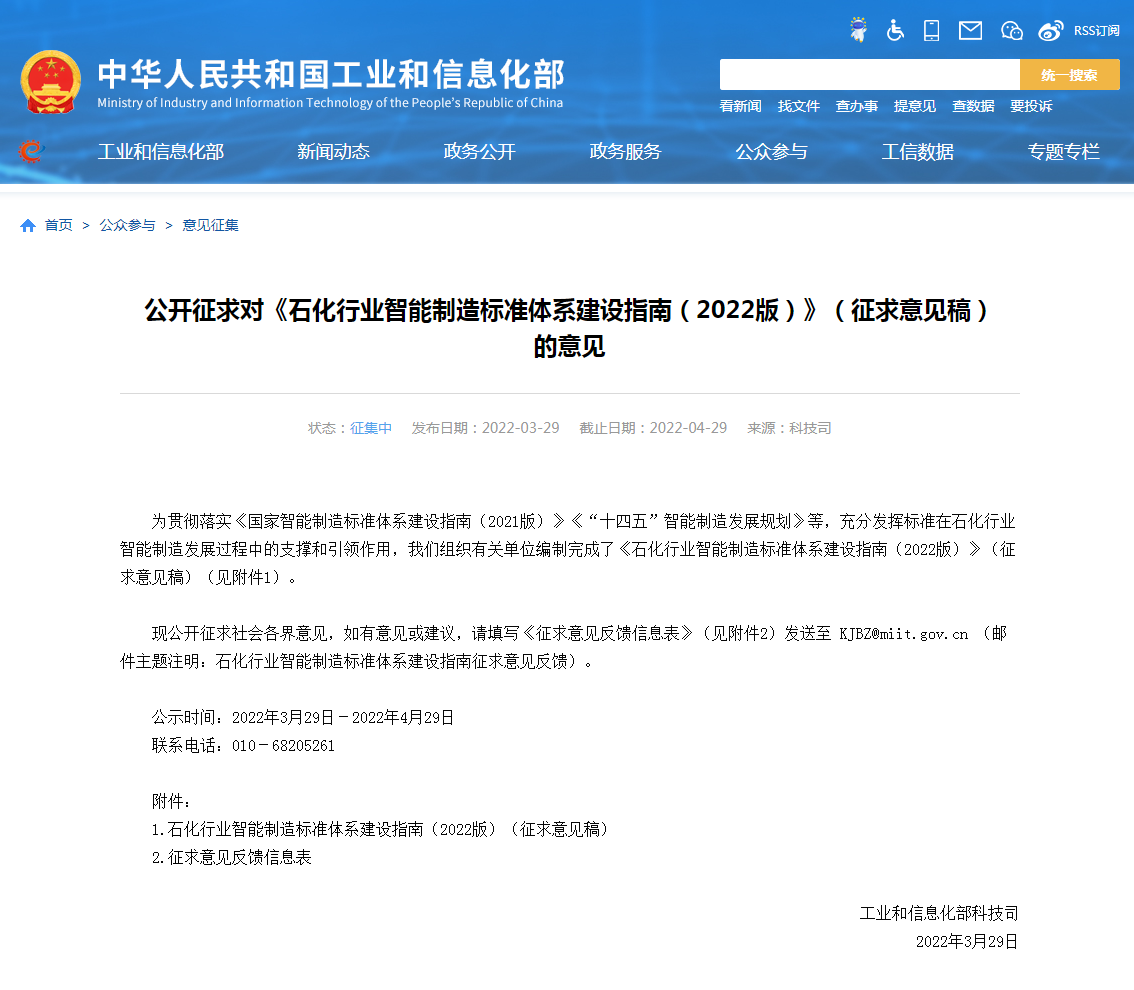Open attachment 2 征求意见反馈信息表
The height and width of the screenshot is (990, 1134).
231,858
